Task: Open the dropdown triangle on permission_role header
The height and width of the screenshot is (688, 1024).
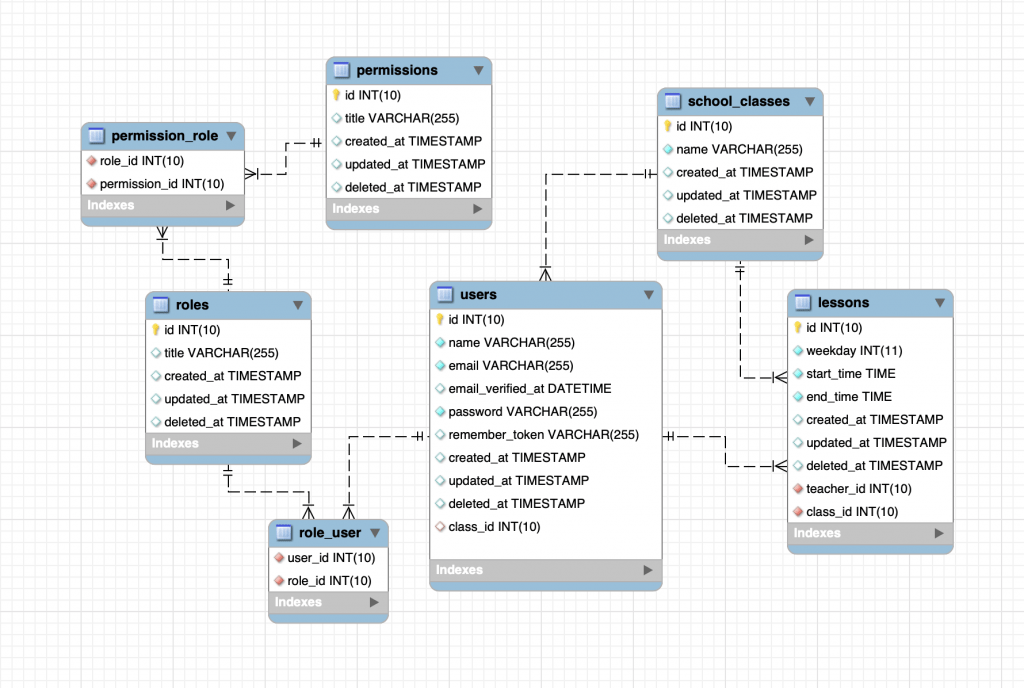Action: point(234,135)
